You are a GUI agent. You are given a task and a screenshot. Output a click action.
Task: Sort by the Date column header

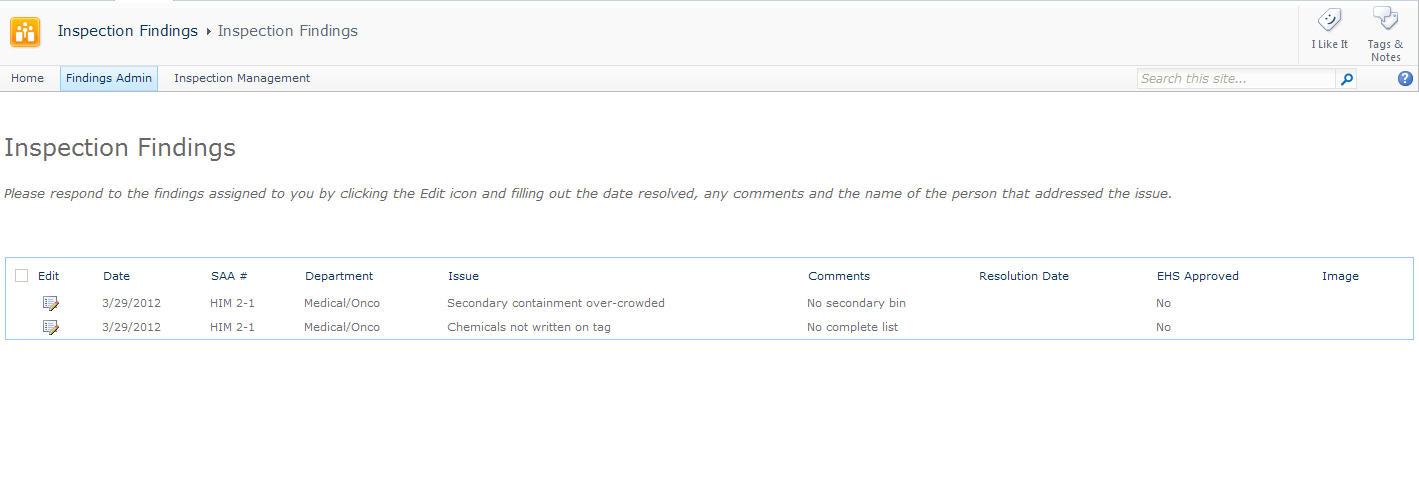pyautogui.click(x=116, y=276)
